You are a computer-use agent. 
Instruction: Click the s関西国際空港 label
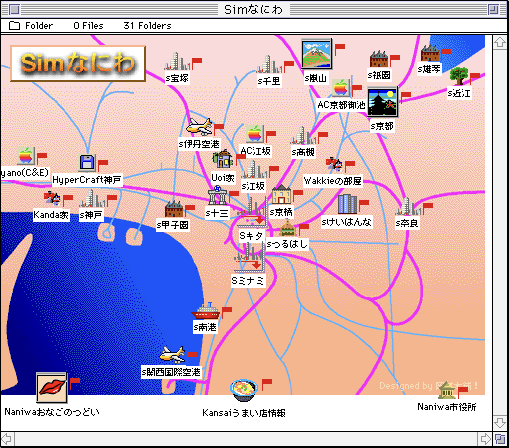coord(171,372)
